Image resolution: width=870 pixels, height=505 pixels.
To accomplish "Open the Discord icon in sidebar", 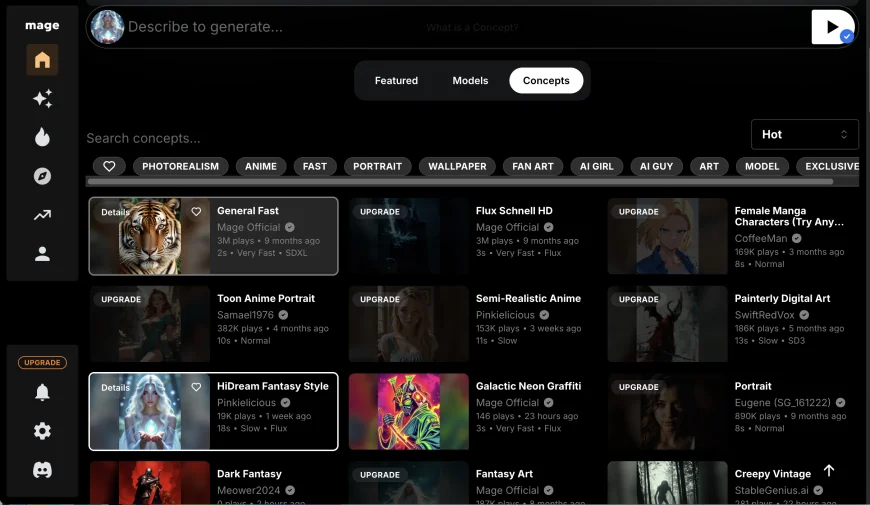I will (x=42, y=470).
